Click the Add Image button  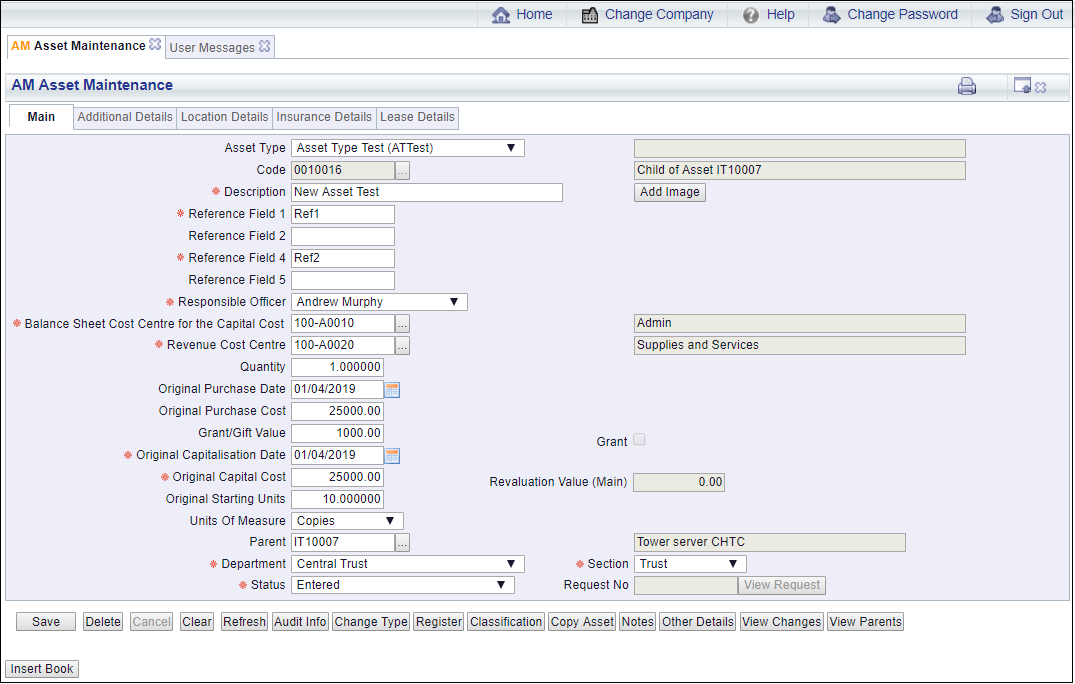[x=670, y=193]
